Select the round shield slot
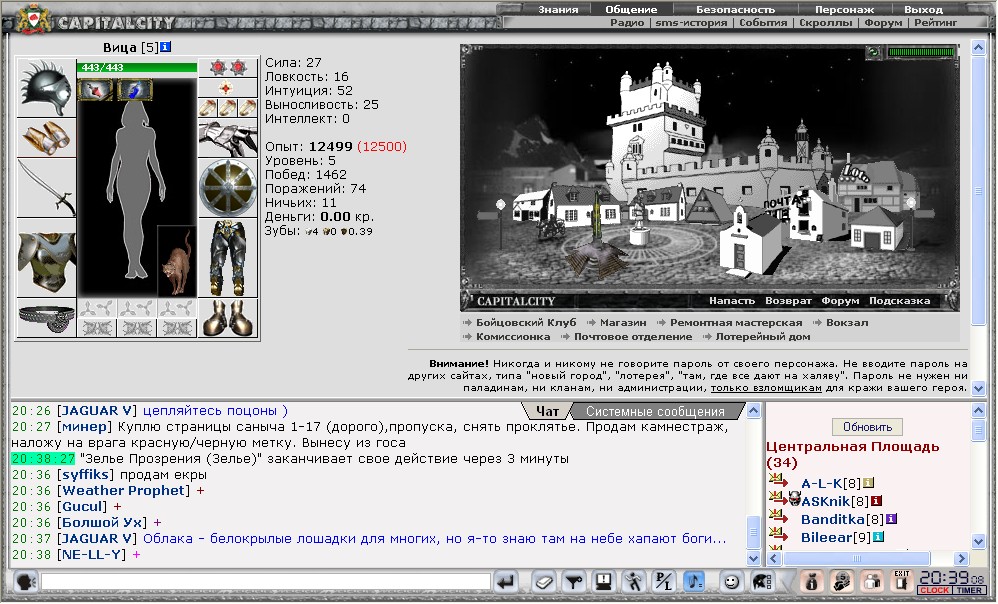998x604 pixels. point(228,188)
